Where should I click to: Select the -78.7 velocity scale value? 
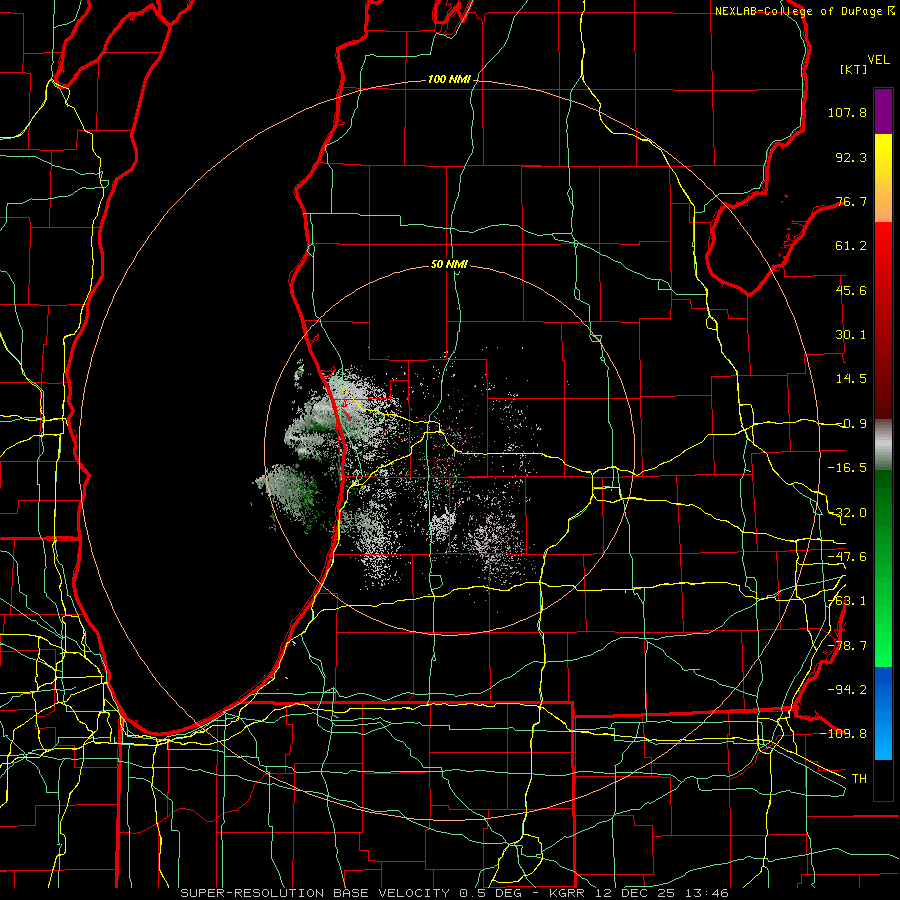pos(847,646)
